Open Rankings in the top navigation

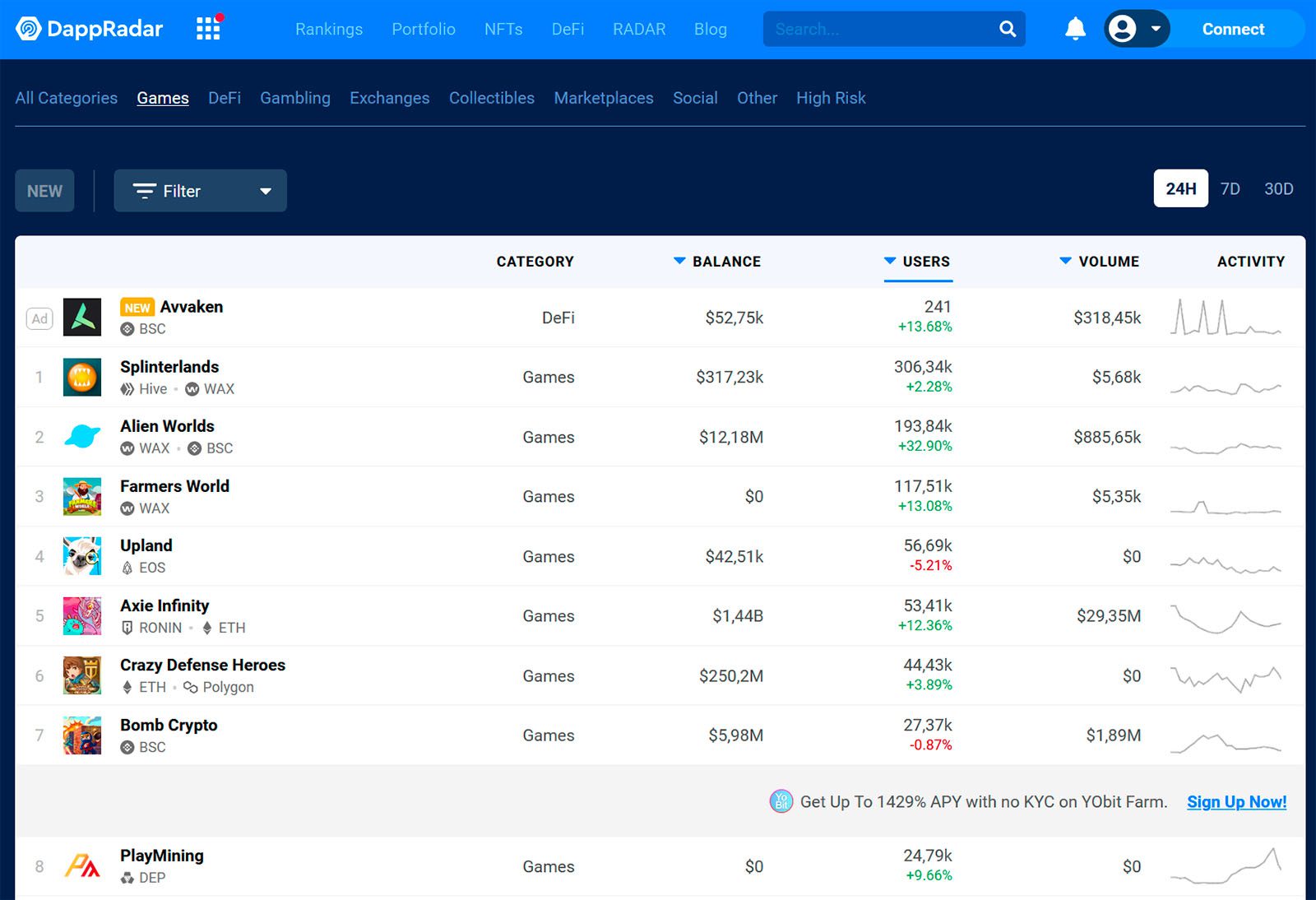329,29
